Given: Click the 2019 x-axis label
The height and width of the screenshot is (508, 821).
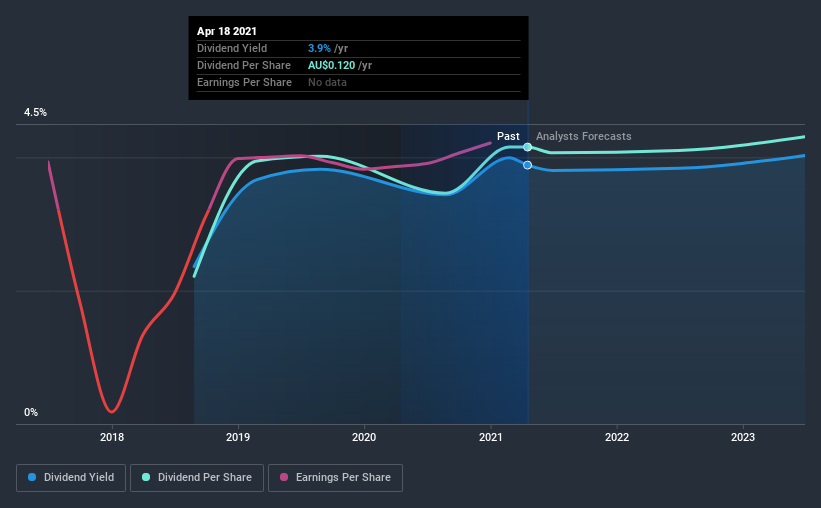Looking at the screenshot, I should click(238, 437).
